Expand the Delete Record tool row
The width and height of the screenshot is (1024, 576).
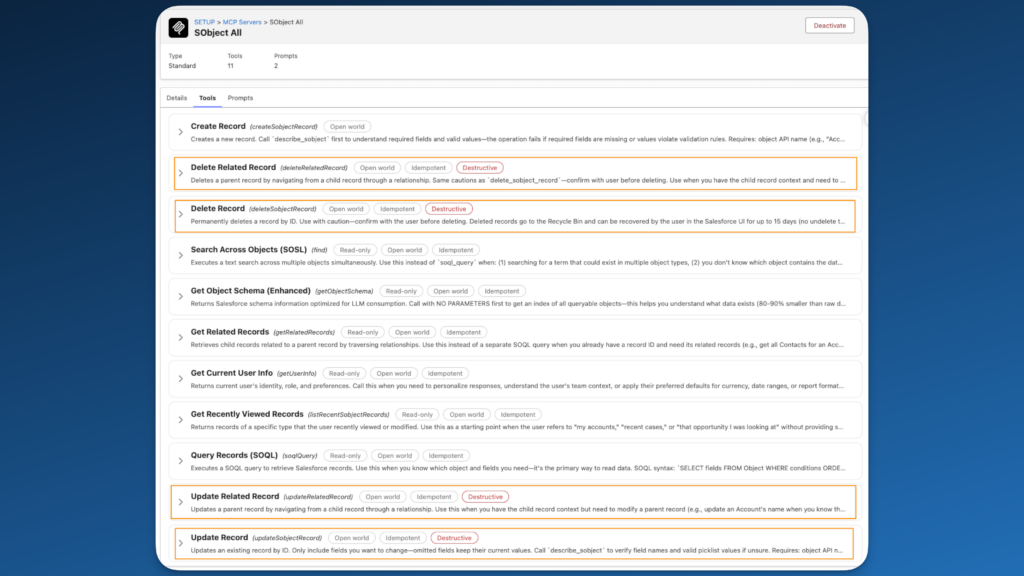(181, 214)
